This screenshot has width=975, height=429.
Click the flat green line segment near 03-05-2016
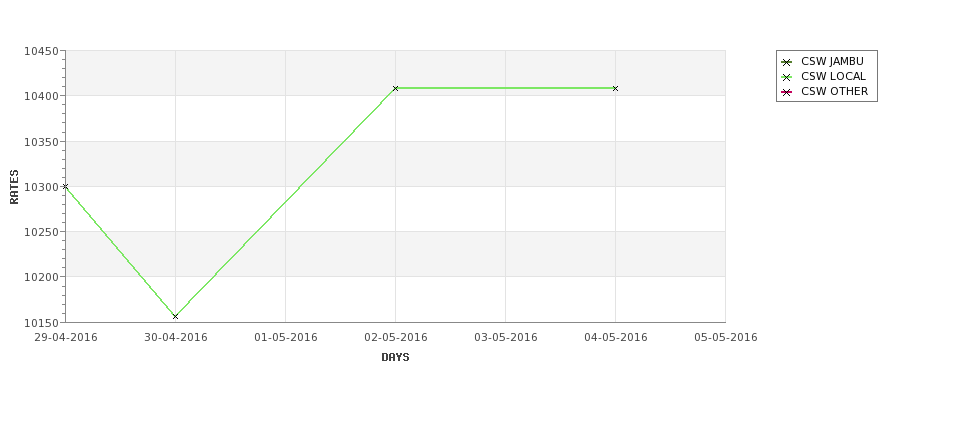506,88
